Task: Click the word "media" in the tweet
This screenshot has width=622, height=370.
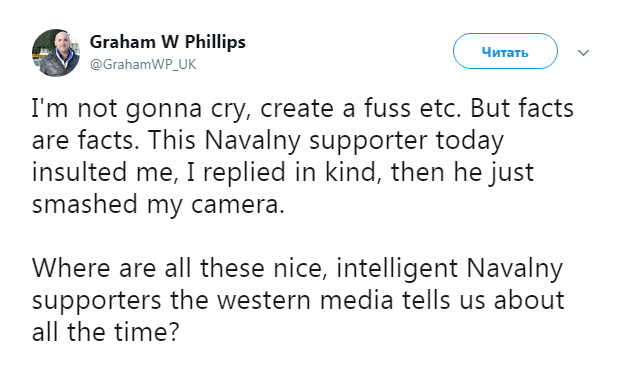Action: click(356, 301)
